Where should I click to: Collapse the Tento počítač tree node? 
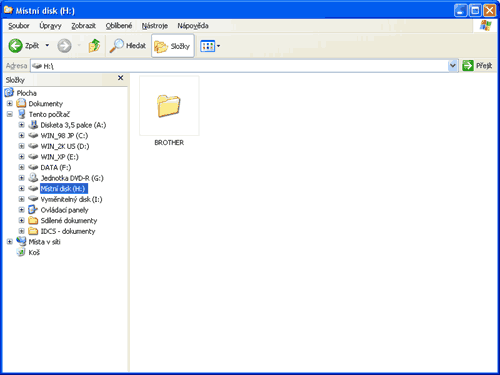pyautogui.click(x=10, y=114)
